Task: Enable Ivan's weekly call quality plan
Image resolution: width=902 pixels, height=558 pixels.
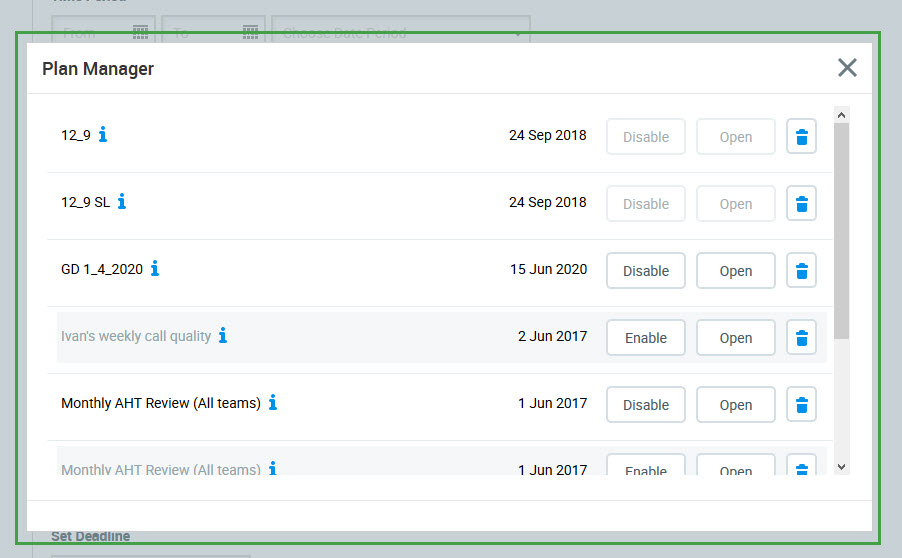Action: (x=645, y=338)
